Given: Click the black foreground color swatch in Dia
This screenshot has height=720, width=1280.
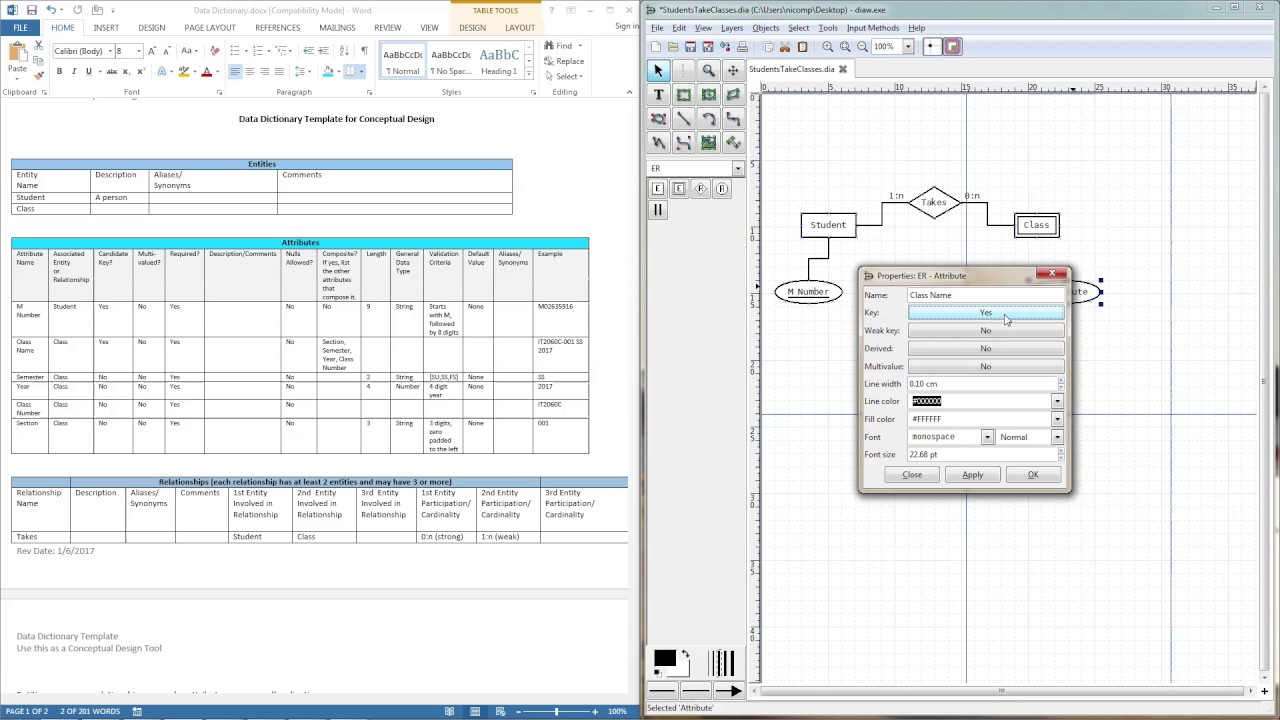Looking at the screenshot, I should click(x=664, y=660).
